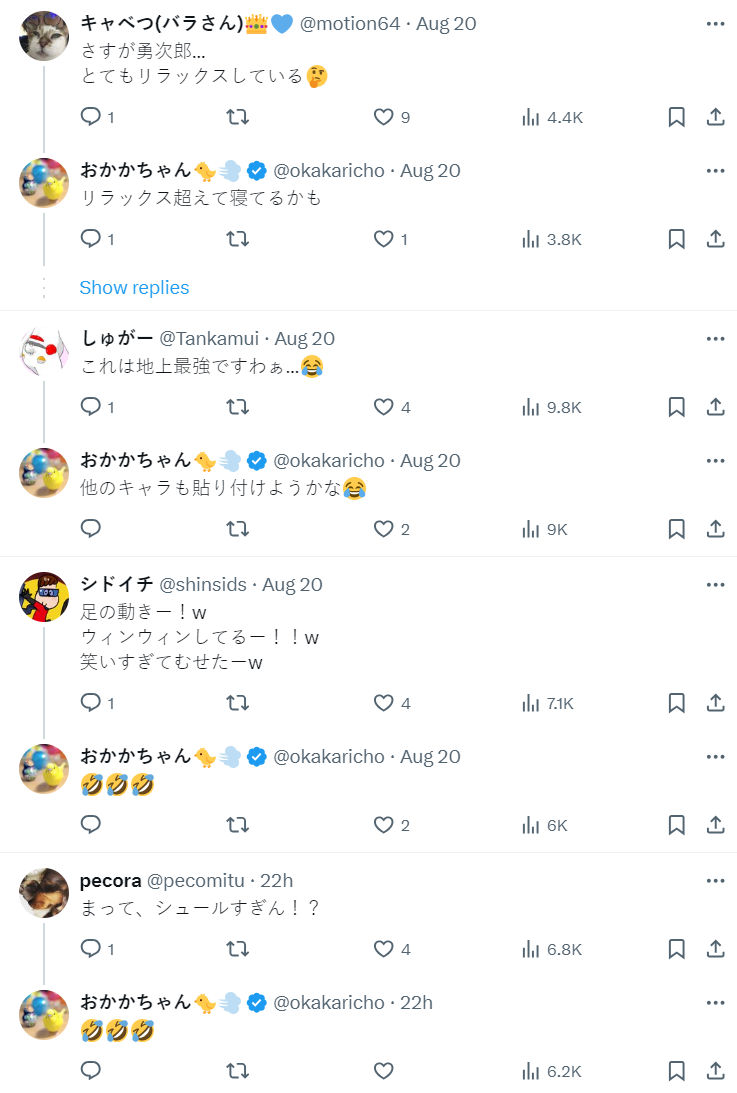Viewport: 737px width, 1093px height.
Task: Open the @pecomitu handle link
Action: point(196,880)
